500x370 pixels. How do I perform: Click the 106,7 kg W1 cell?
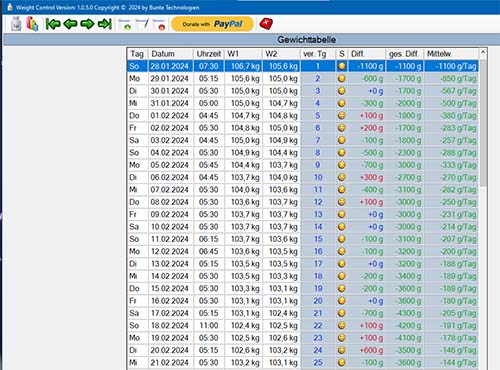point(243,66)
